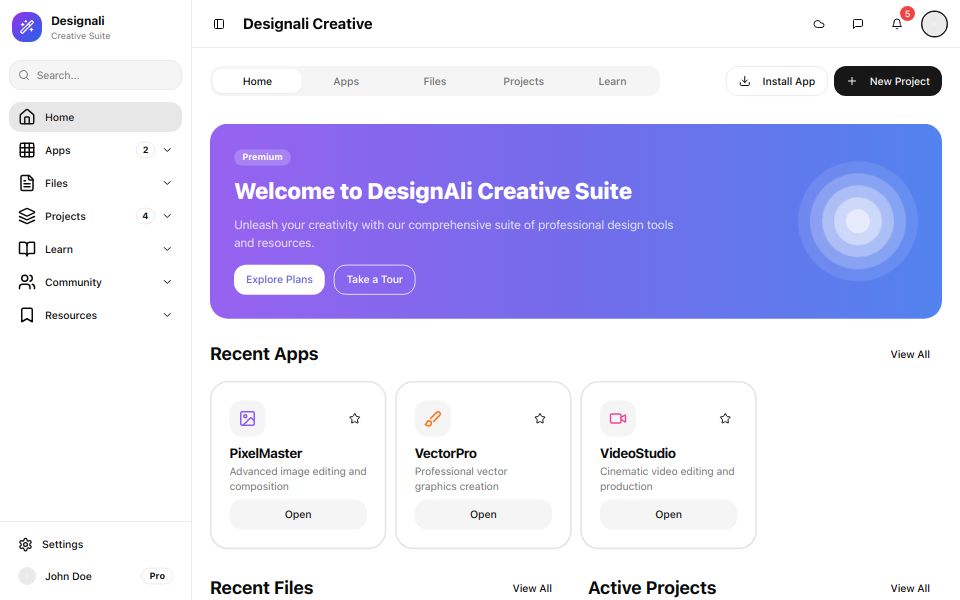Screen dimensions: 960x600
Task: Favorite VectorPro with the star
Action: tap(539, 419)
